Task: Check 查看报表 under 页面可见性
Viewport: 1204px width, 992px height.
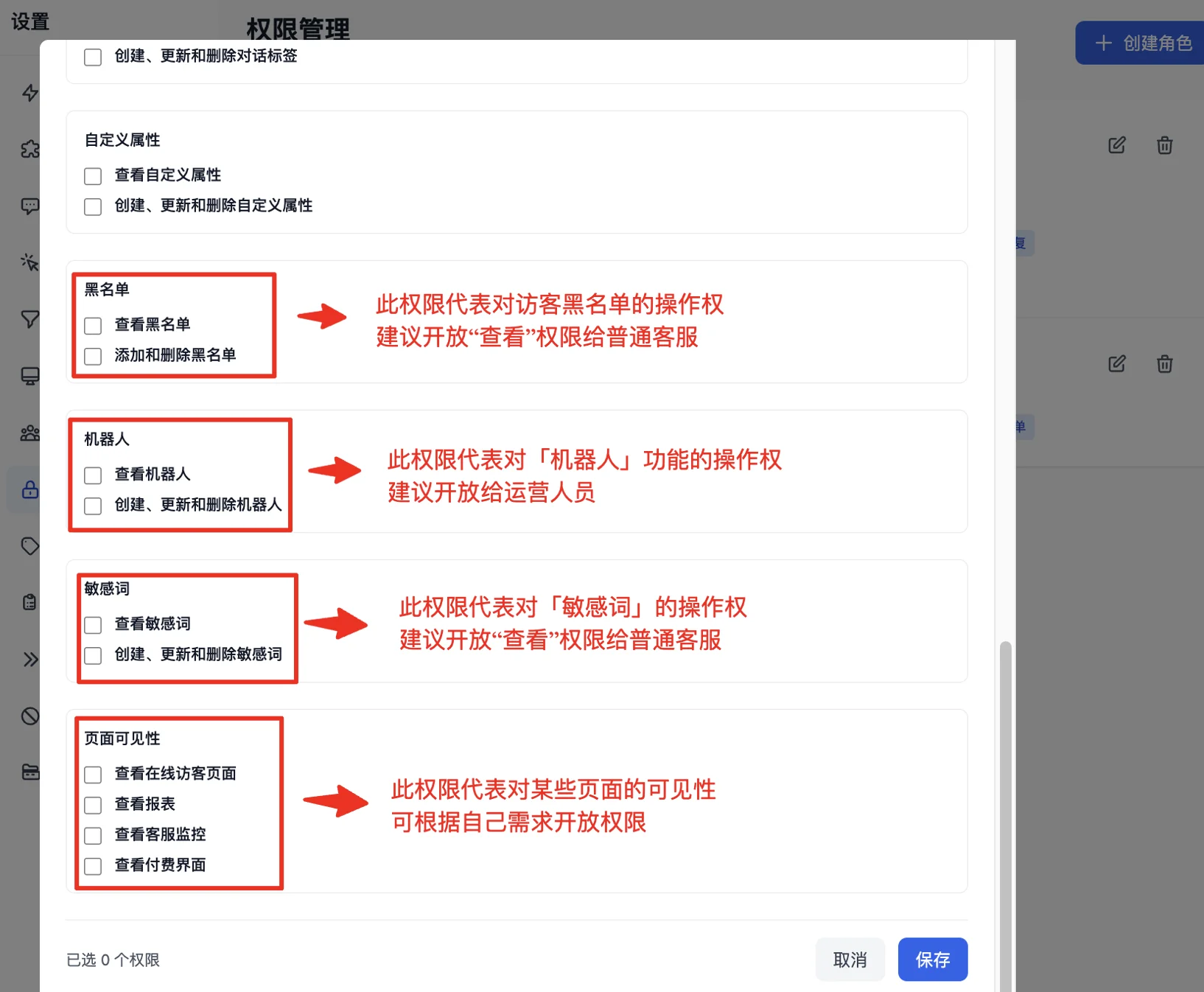Action: pos(92,805)
